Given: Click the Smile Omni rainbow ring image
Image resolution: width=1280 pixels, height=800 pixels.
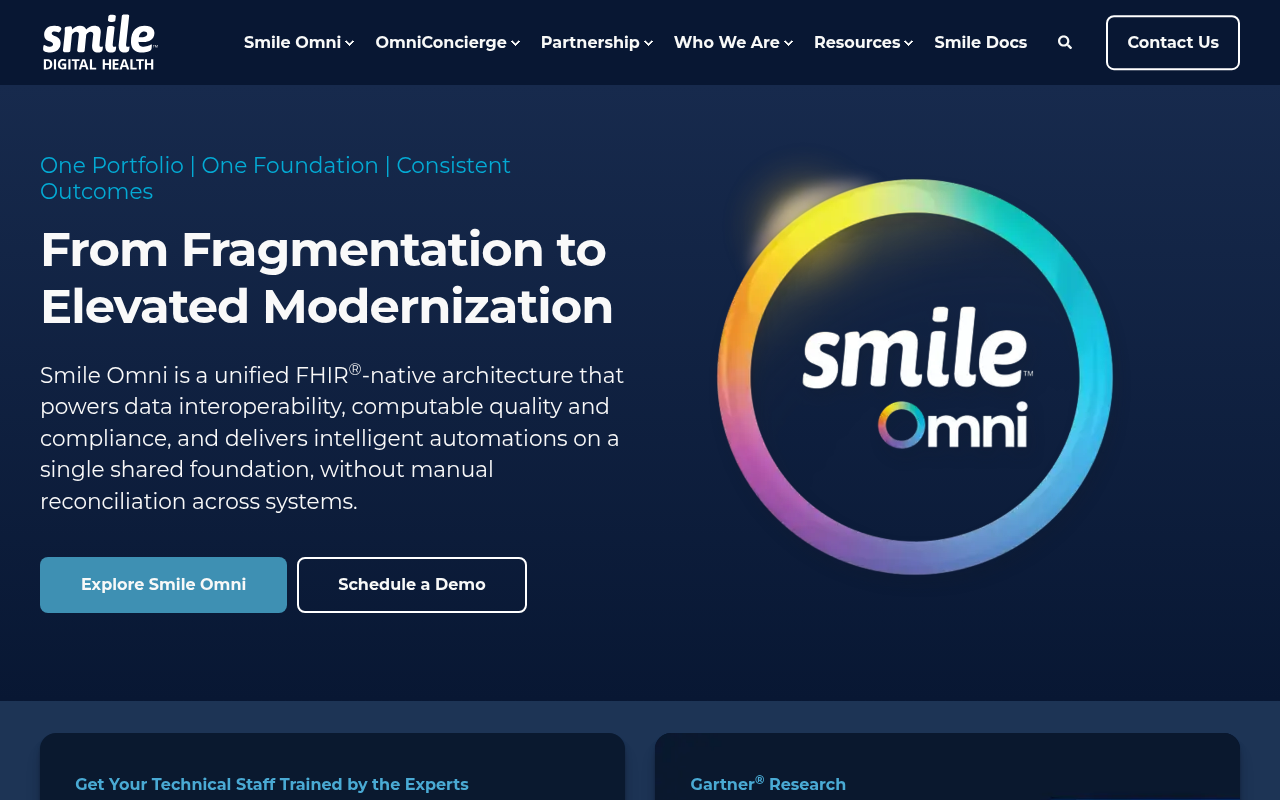Looking at the screenshot, I should point(915,376).
